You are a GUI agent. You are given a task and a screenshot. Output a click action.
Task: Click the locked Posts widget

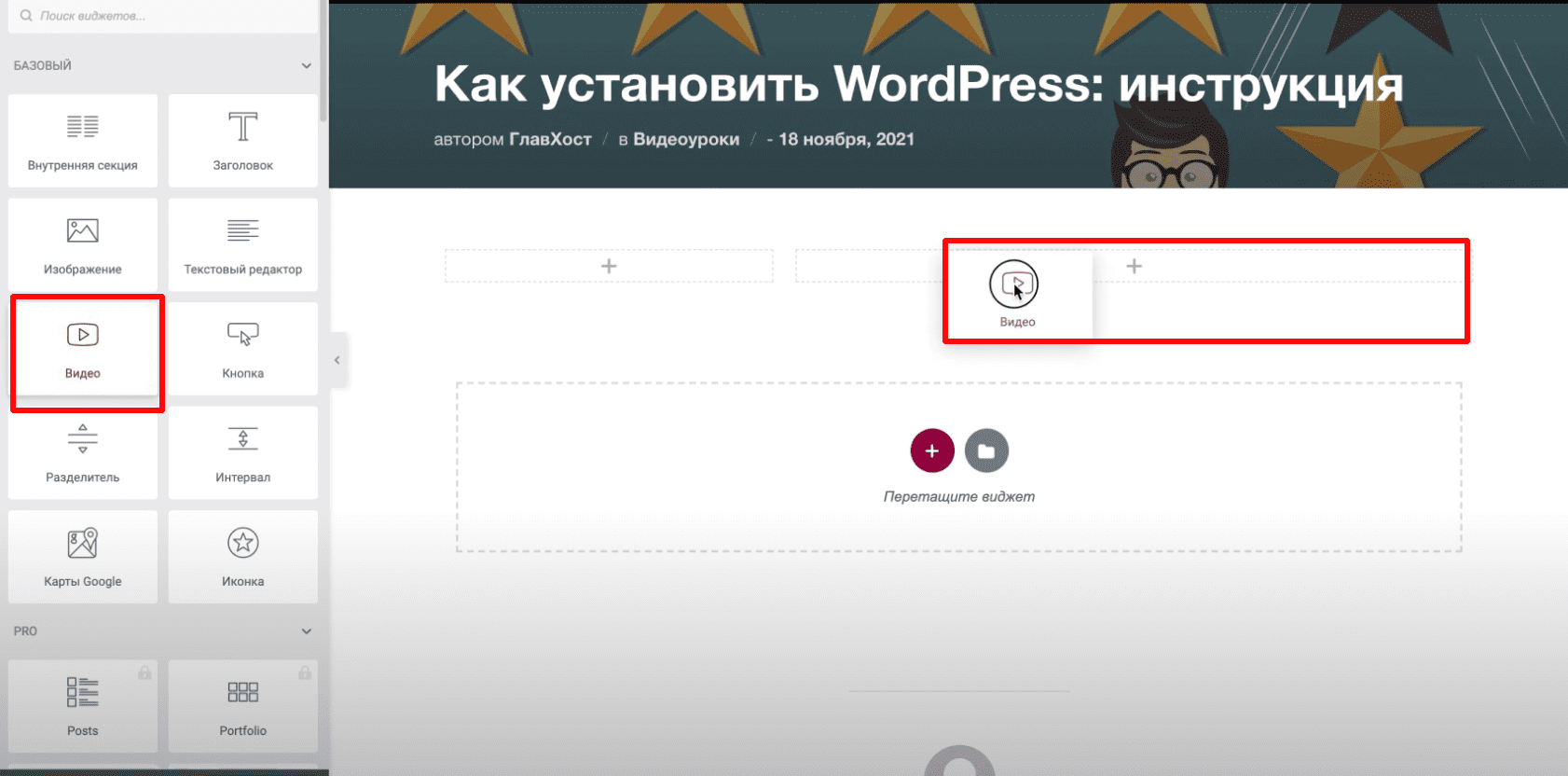click(x=83, y=706)
